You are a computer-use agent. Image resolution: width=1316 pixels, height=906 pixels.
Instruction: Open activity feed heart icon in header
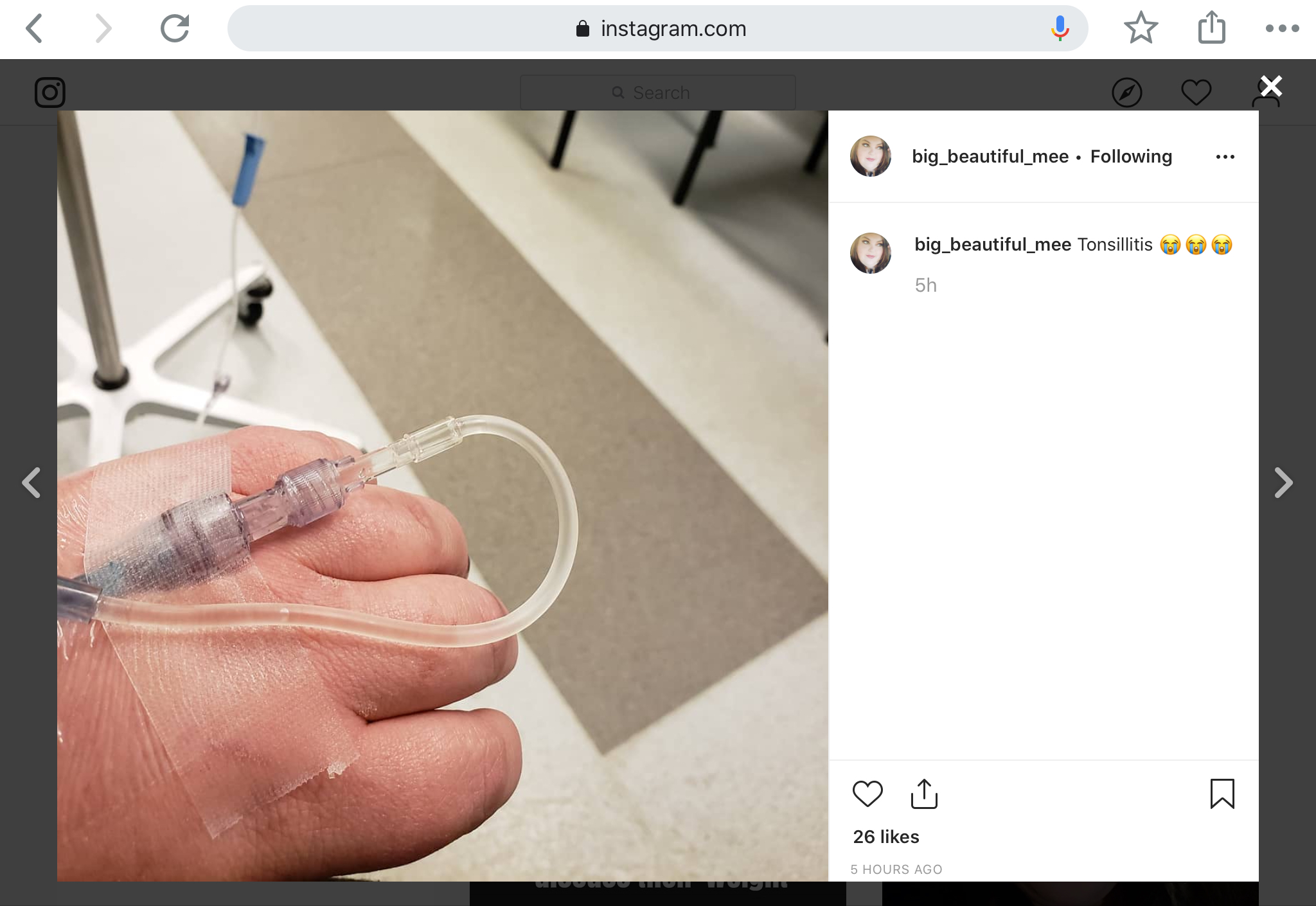tap(1196, 93)
